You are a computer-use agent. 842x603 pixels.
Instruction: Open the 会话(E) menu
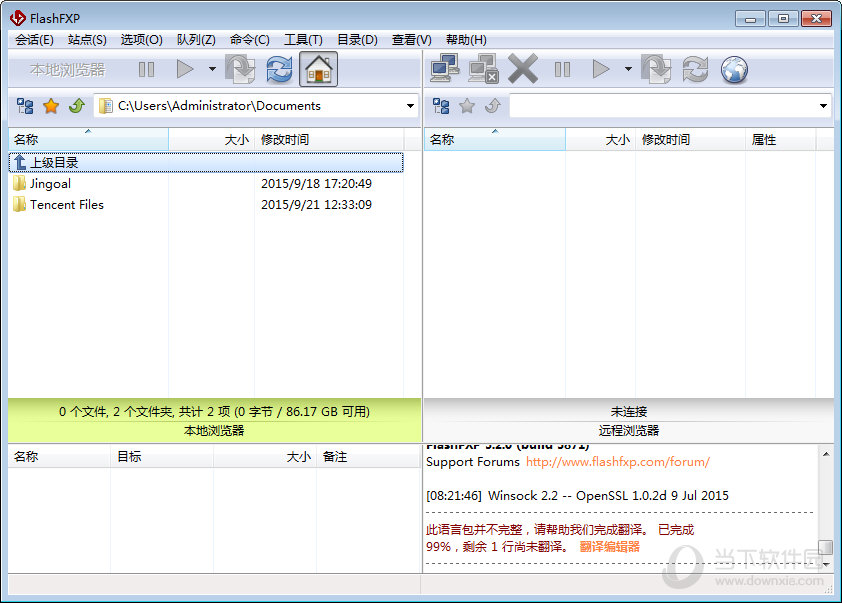[x=34, y=40]
